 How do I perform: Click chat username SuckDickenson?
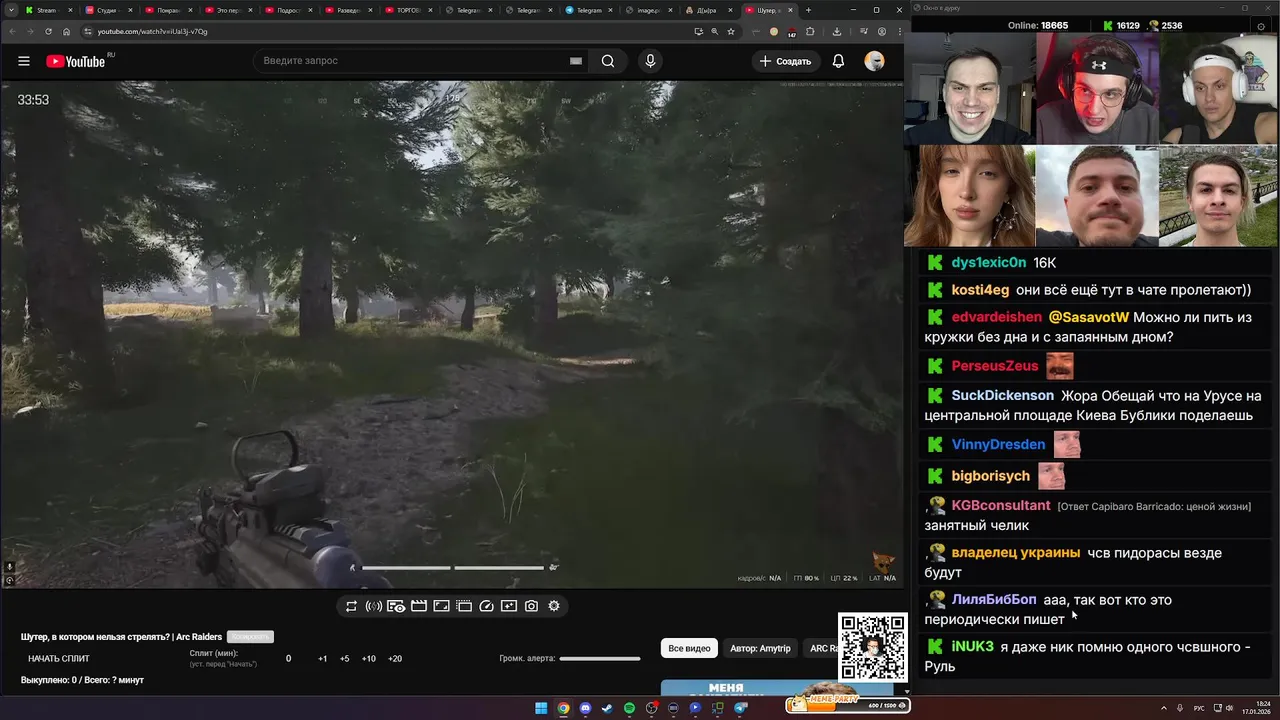pyautogui.click(x=1003, y=395)
